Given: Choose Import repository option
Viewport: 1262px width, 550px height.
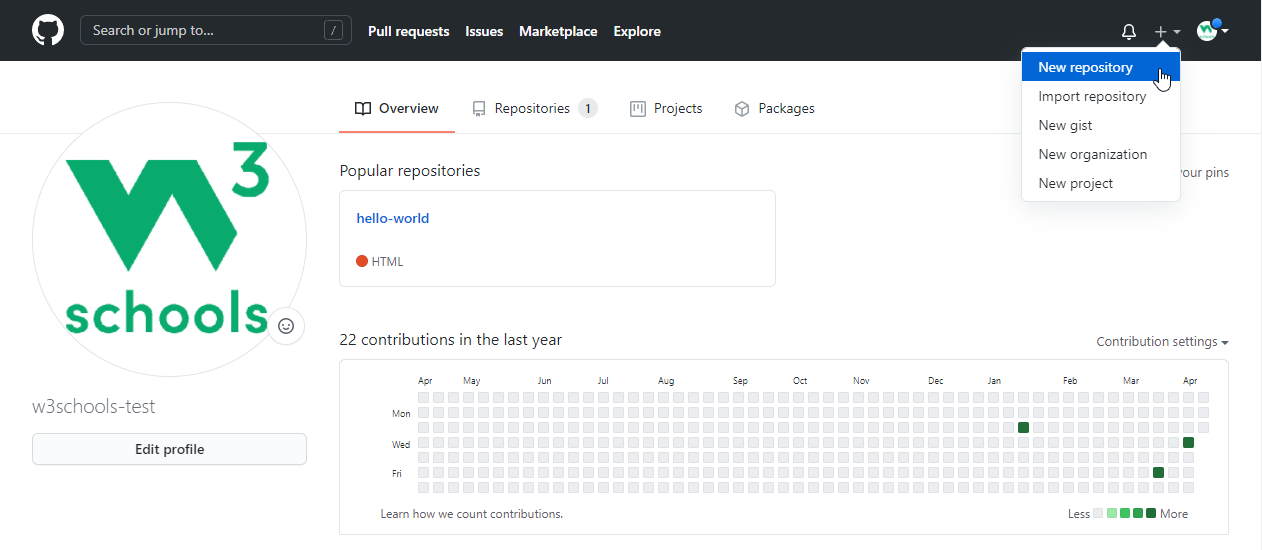Looking at the screenshot, I should tap(1092, 97).
